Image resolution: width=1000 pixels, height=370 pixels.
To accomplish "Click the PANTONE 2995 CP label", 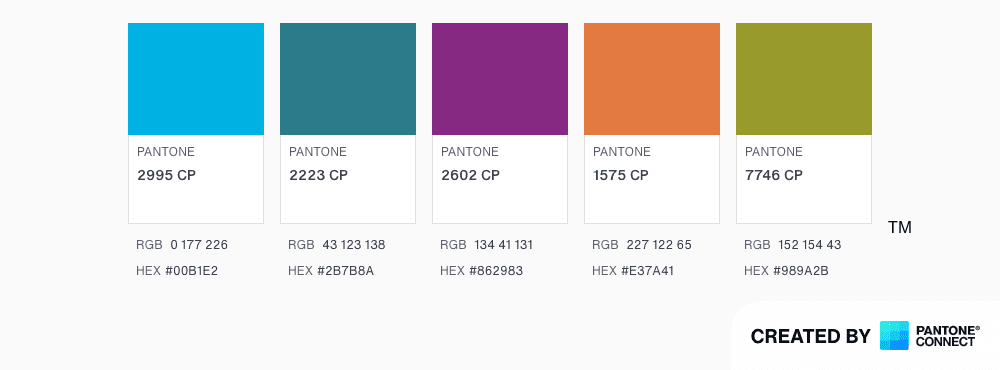I will point(166,163).
